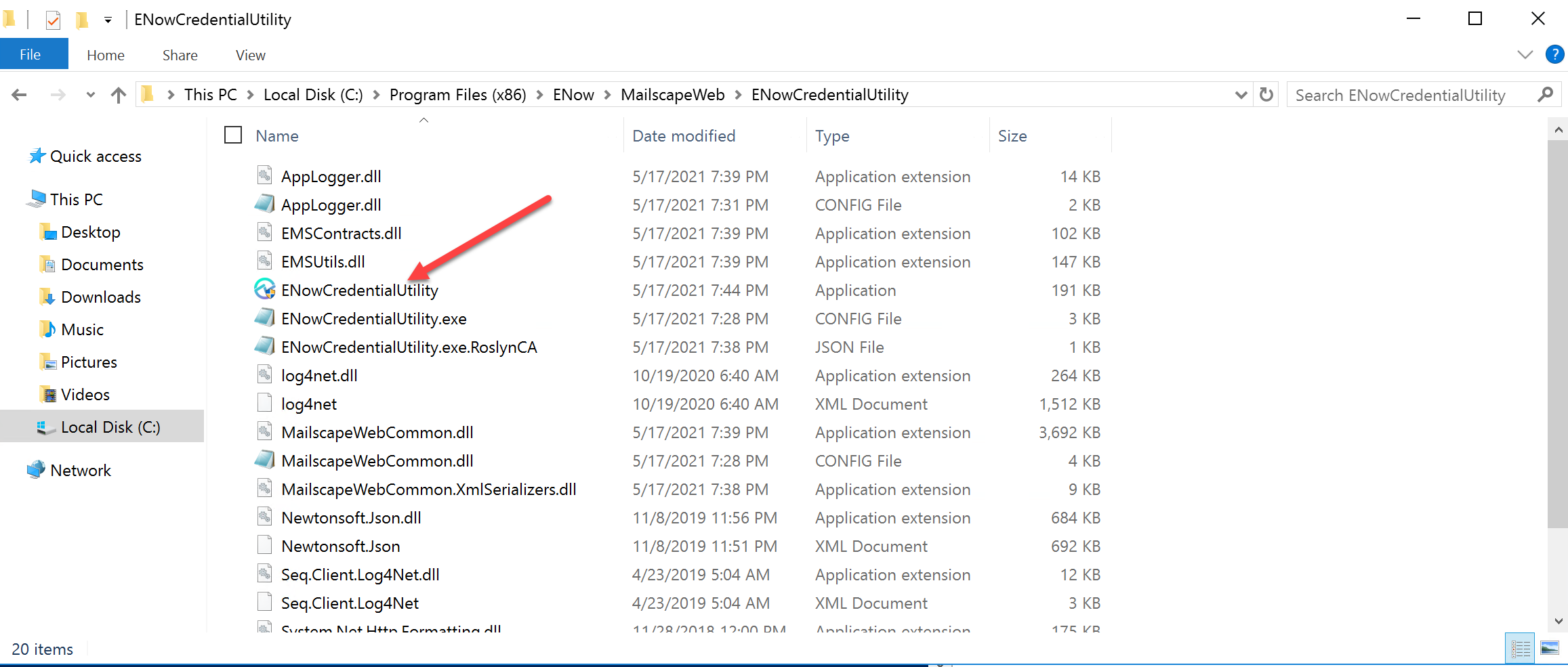Go up one folder level
Image resolution: width=1568 pixels, height=667 pixels.
point(119,95)
